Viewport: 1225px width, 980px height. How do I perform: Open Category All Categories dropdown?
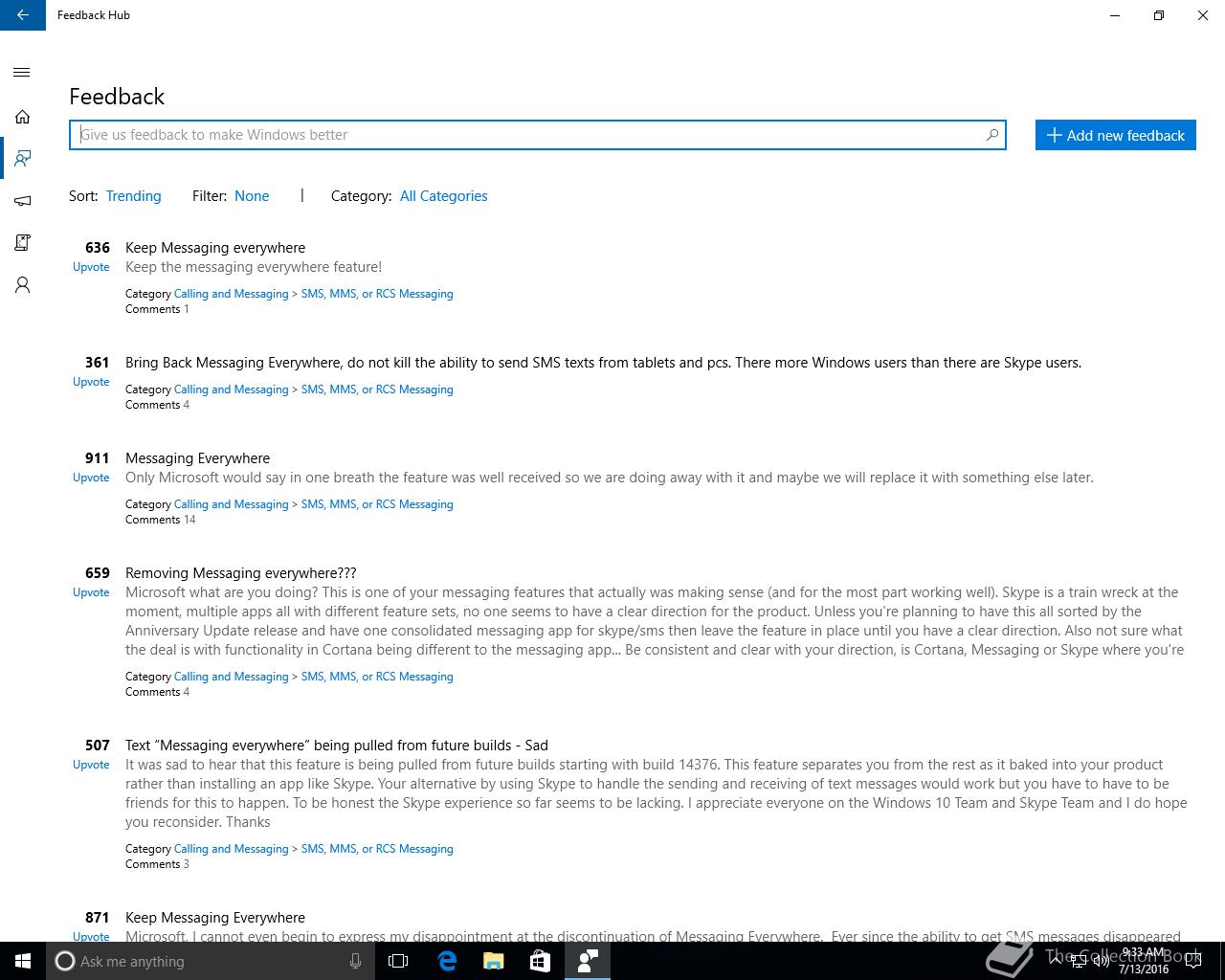(x=443, y=196)
